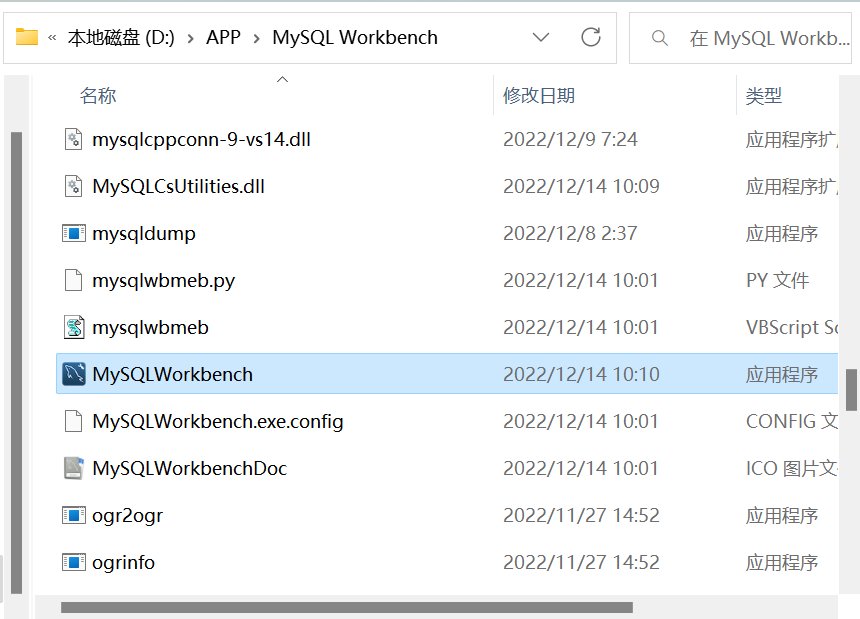Click the search box in MySQL Workbench folder

pyautogui.click(x=740, y=38)
